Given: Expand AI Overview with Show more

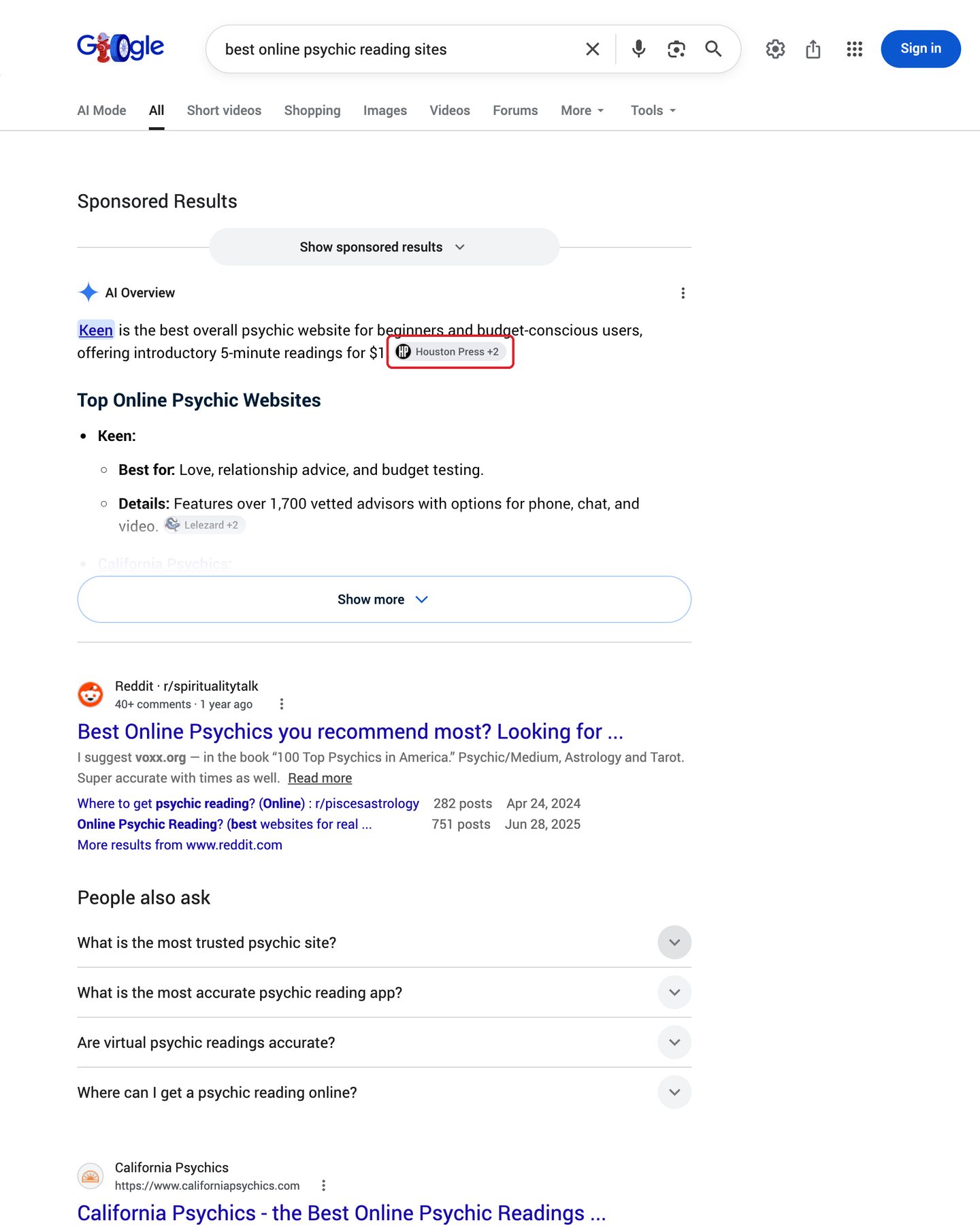Looking at the screenshot, I should pyautogui.click(x=385, y=600).
